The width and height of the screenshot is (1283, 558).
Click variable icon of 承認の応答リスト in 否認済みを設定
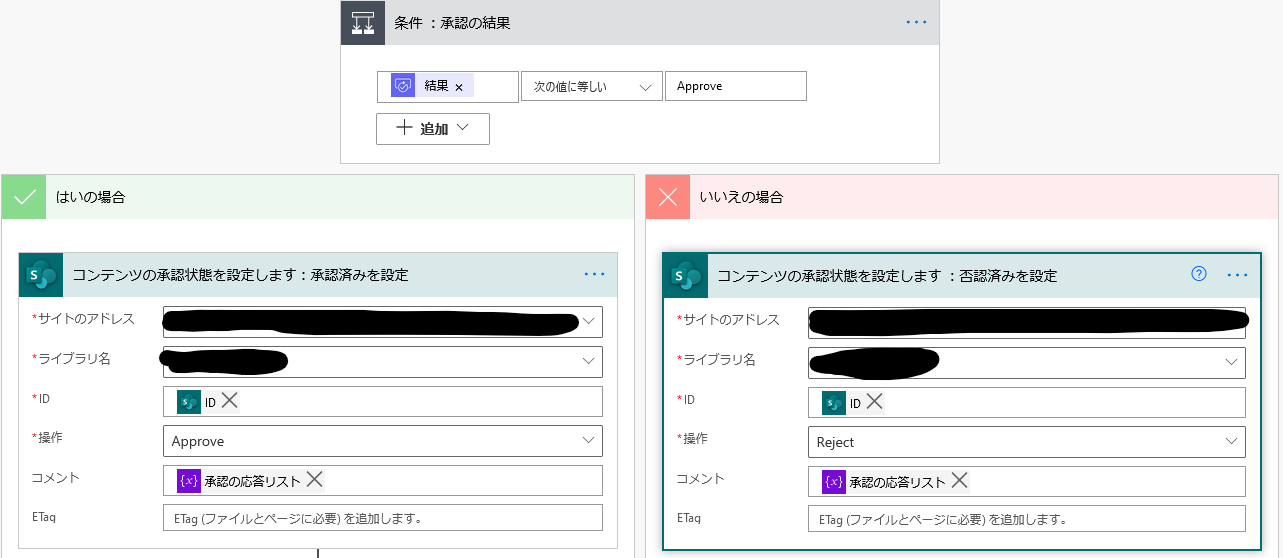(x=834, y=482)
